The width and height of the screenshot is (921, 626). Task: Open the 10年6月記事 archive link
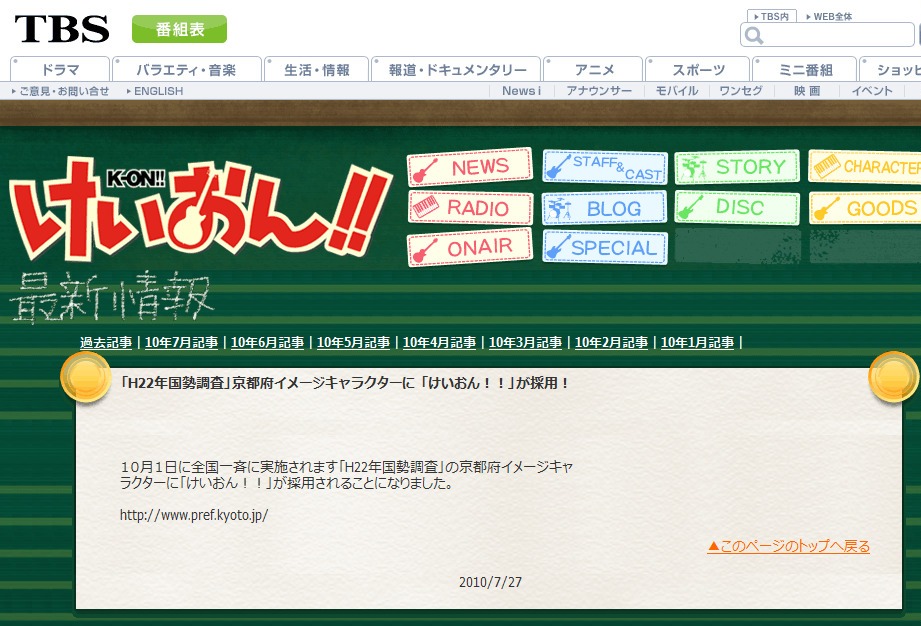[x=267, y=342]
